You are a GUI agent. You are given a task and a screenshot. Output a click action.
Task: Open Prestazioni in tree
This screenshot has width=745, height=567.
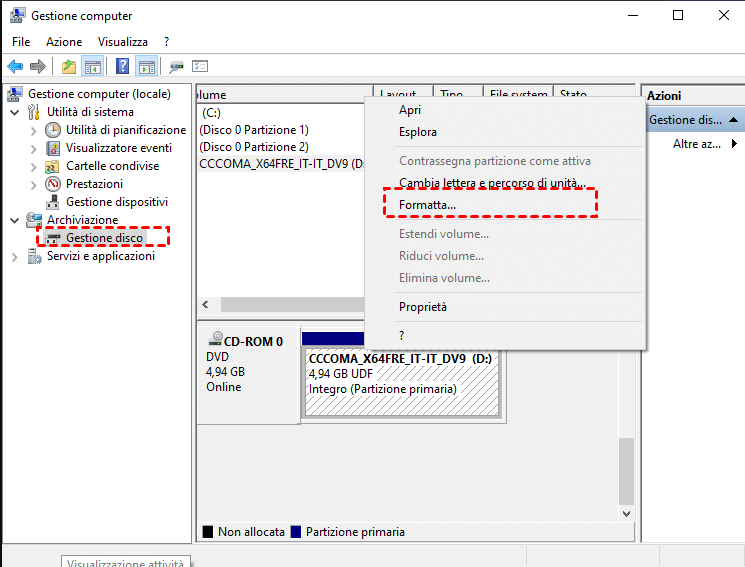pyautogui.click(x=94, y=184)
